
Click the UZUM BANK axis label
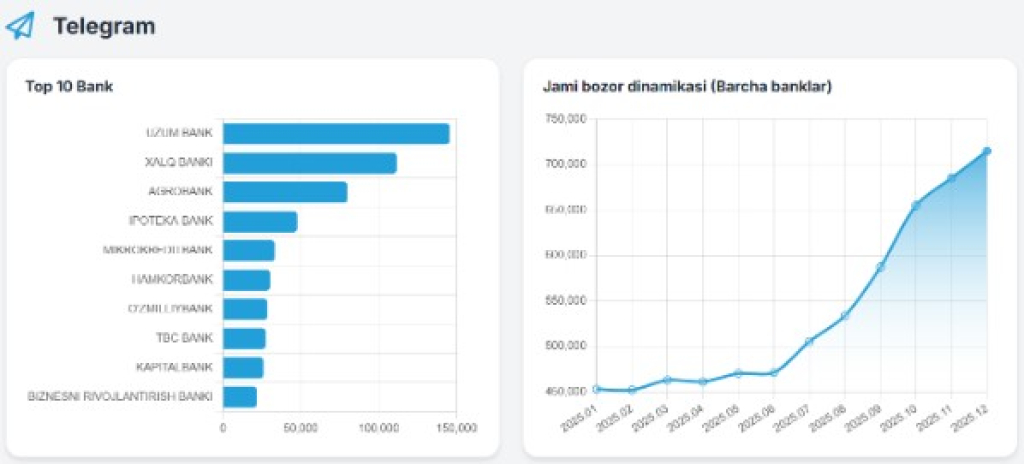[179, 134]
